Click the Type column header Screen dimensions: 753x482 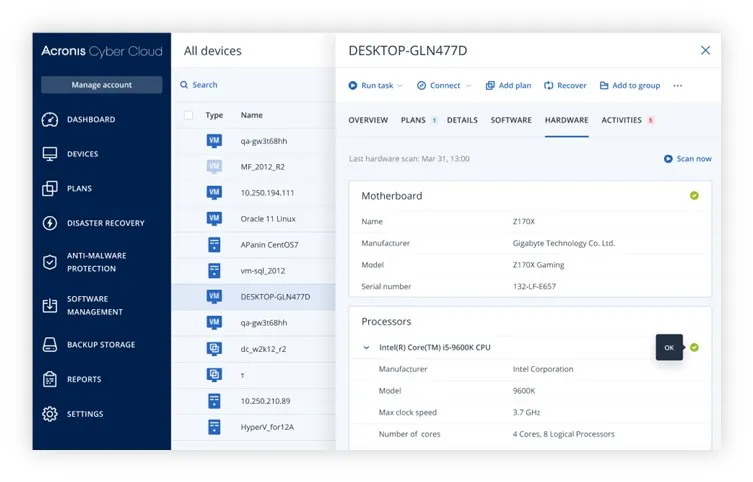tap(214, 115)
